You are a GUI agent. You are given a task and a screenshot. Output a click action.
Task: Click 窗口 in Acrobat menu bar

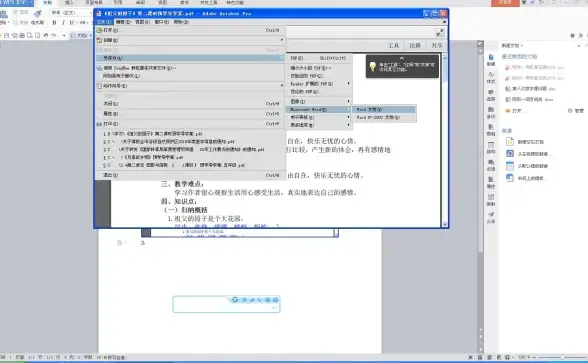pyautogui.click(x=162, y=22)
